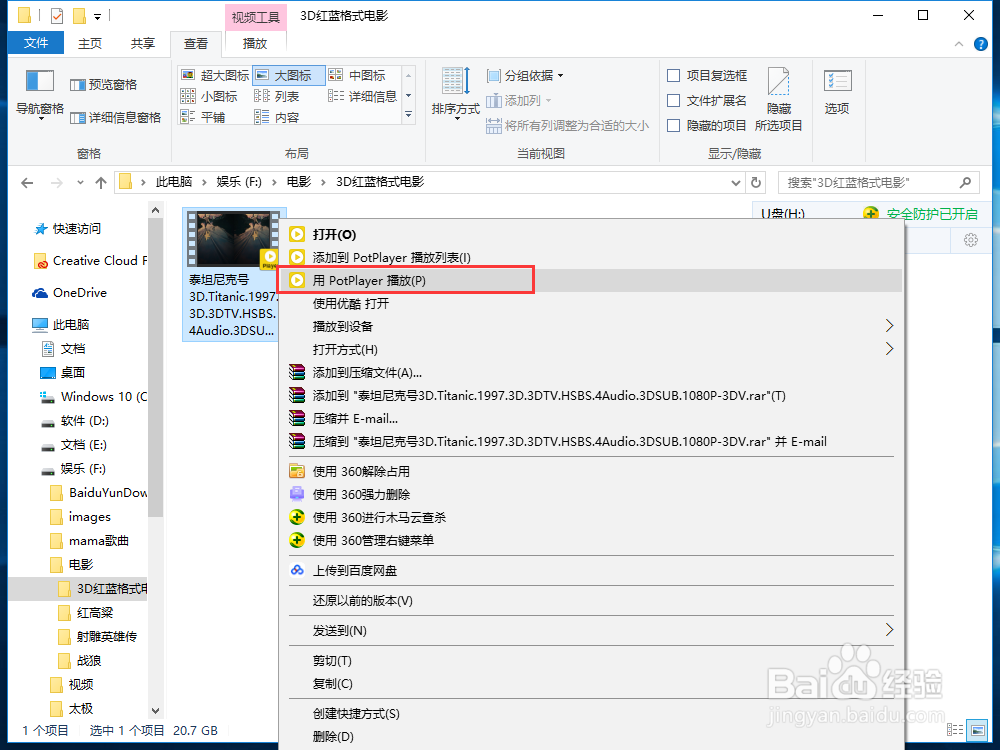Open recent locations dropdown arrow
This screenshot has height=750, width=1000.
click(x=80, y=183)
